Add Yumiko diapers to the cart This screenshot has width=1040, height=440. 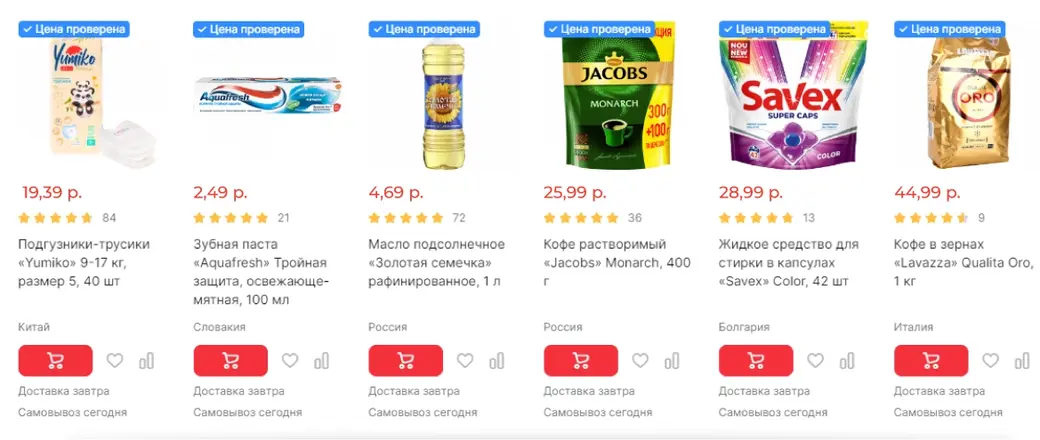click(x=56, y=360)
